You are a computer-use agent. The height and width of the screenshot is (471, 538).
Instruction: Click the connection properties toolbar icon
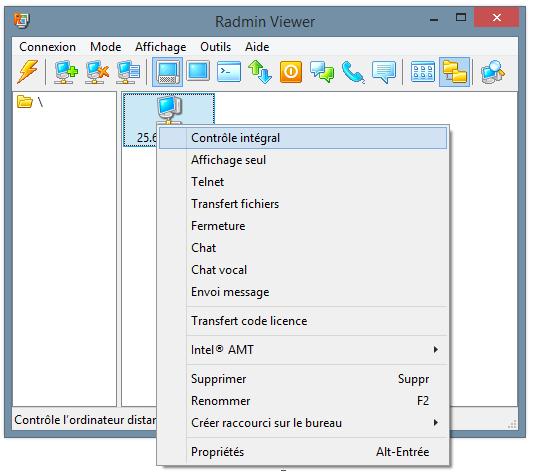[128, 72]
